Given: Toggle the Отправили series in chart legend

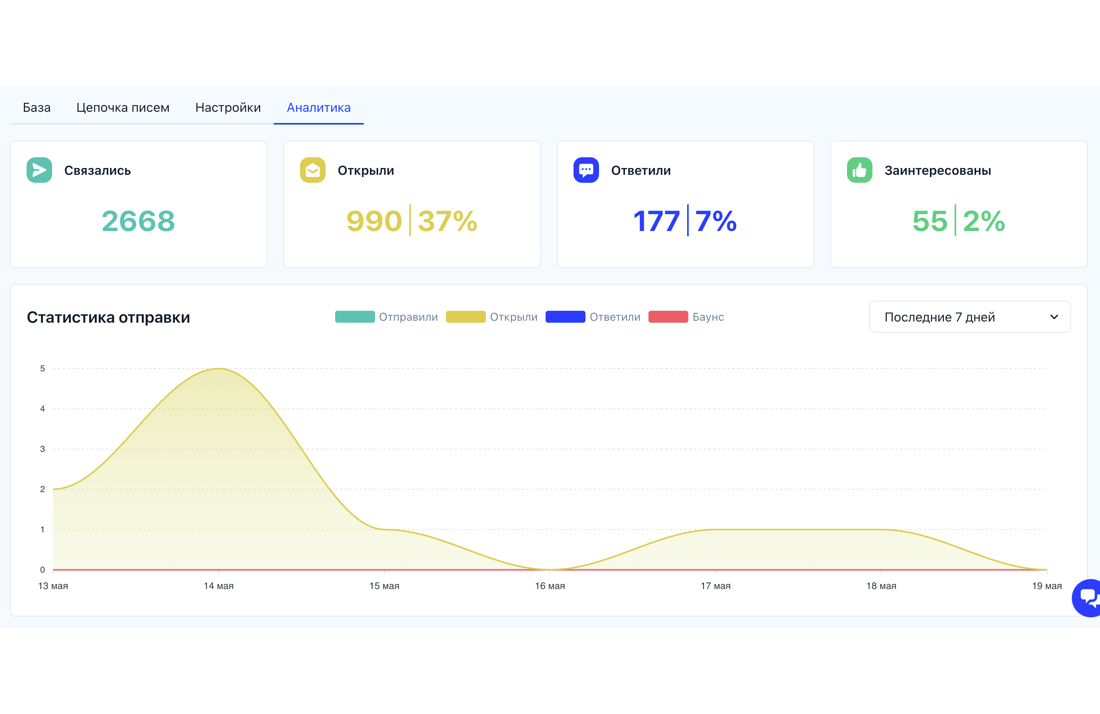Looking at the screenshot, I should click(387, 317).
